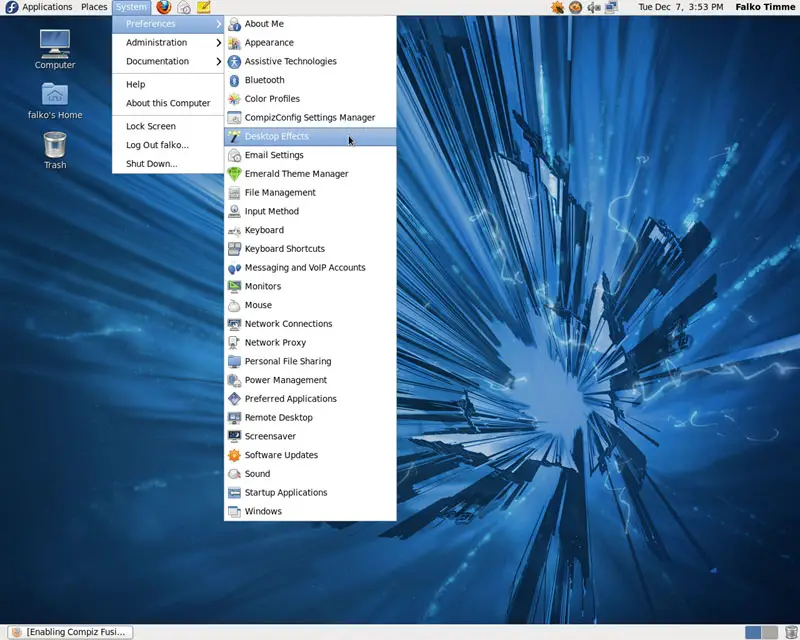This screenshot has width=800, height=640.
Task: Click the Power Management icon
Action: (234, 380)
